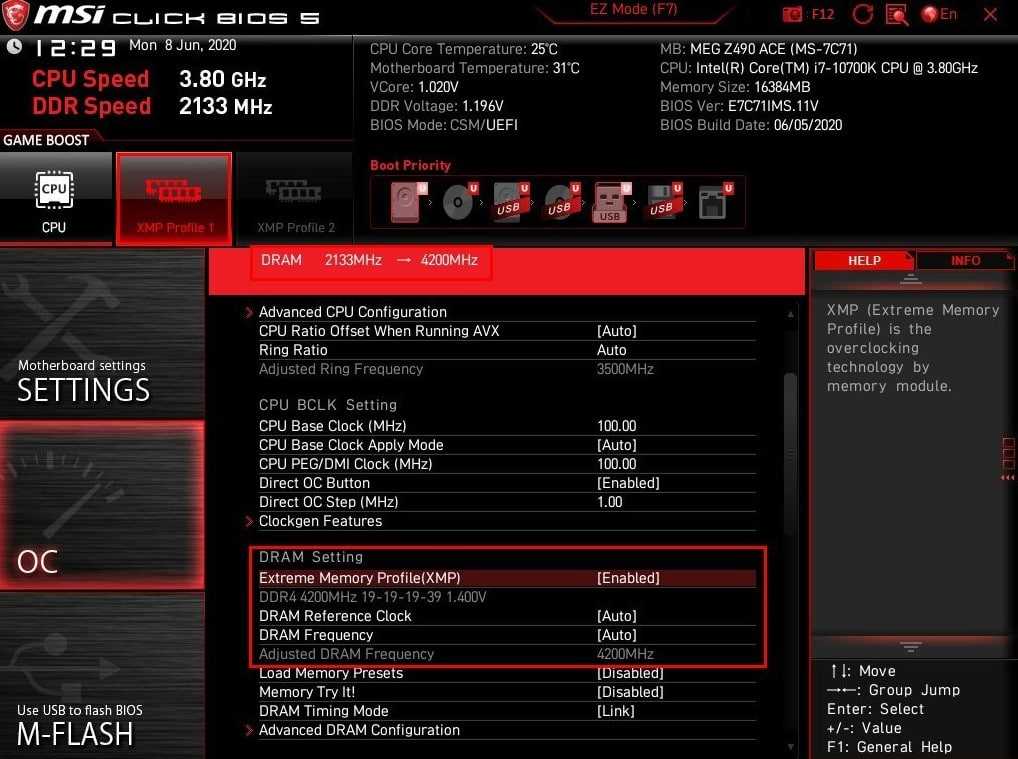Select the USB CD/DVD boot device icon
Image resolution: width=1018 pixels, height=759 pixels.
[x=562, y=201]
